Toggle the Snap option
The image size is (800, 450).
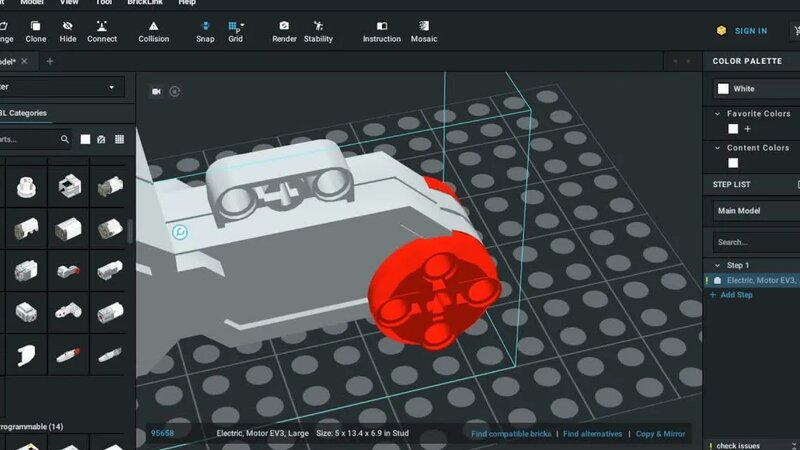tap(205, 32)
